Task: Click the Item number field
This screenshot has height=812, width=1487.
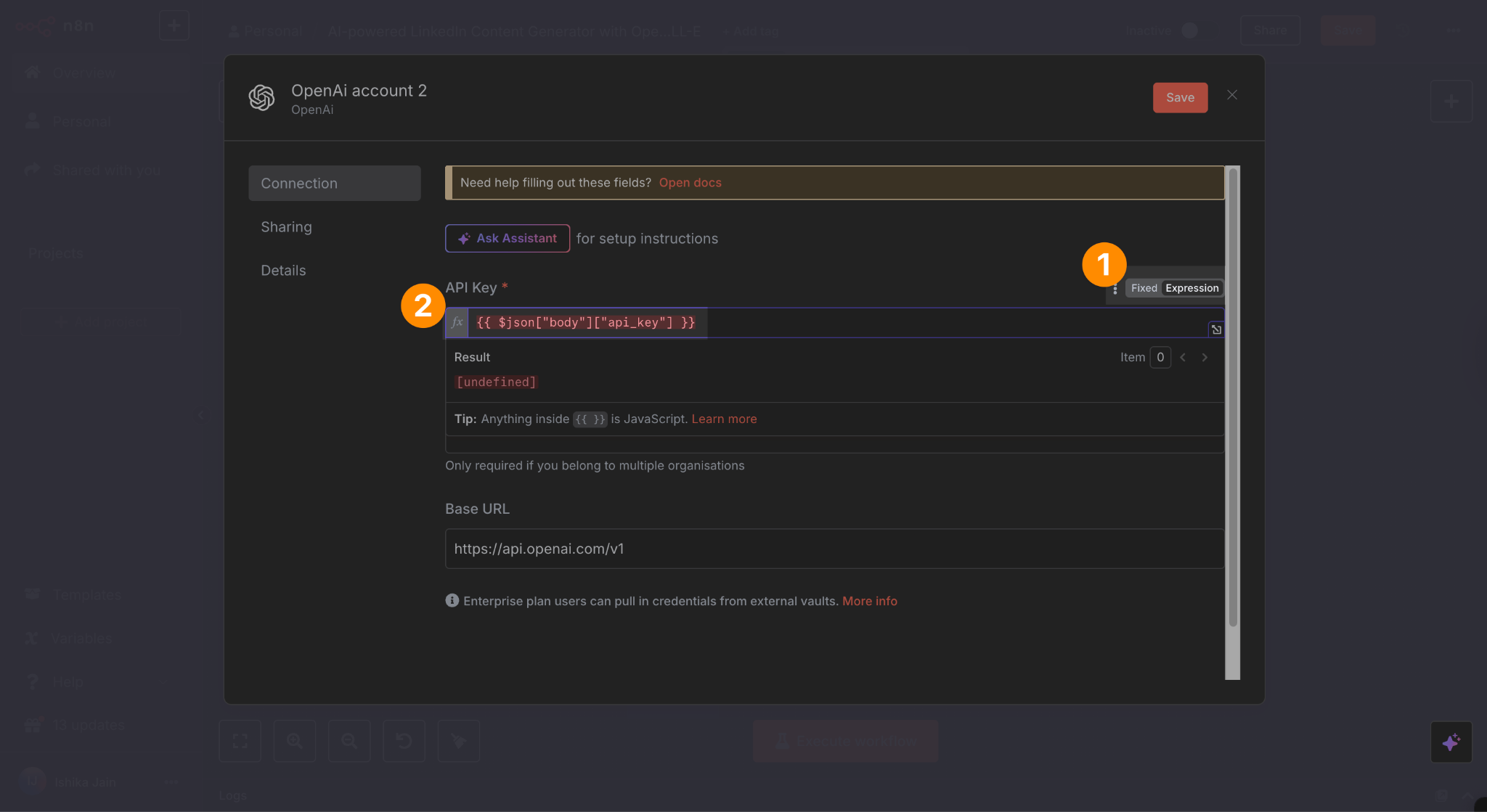Action: 1160,357
